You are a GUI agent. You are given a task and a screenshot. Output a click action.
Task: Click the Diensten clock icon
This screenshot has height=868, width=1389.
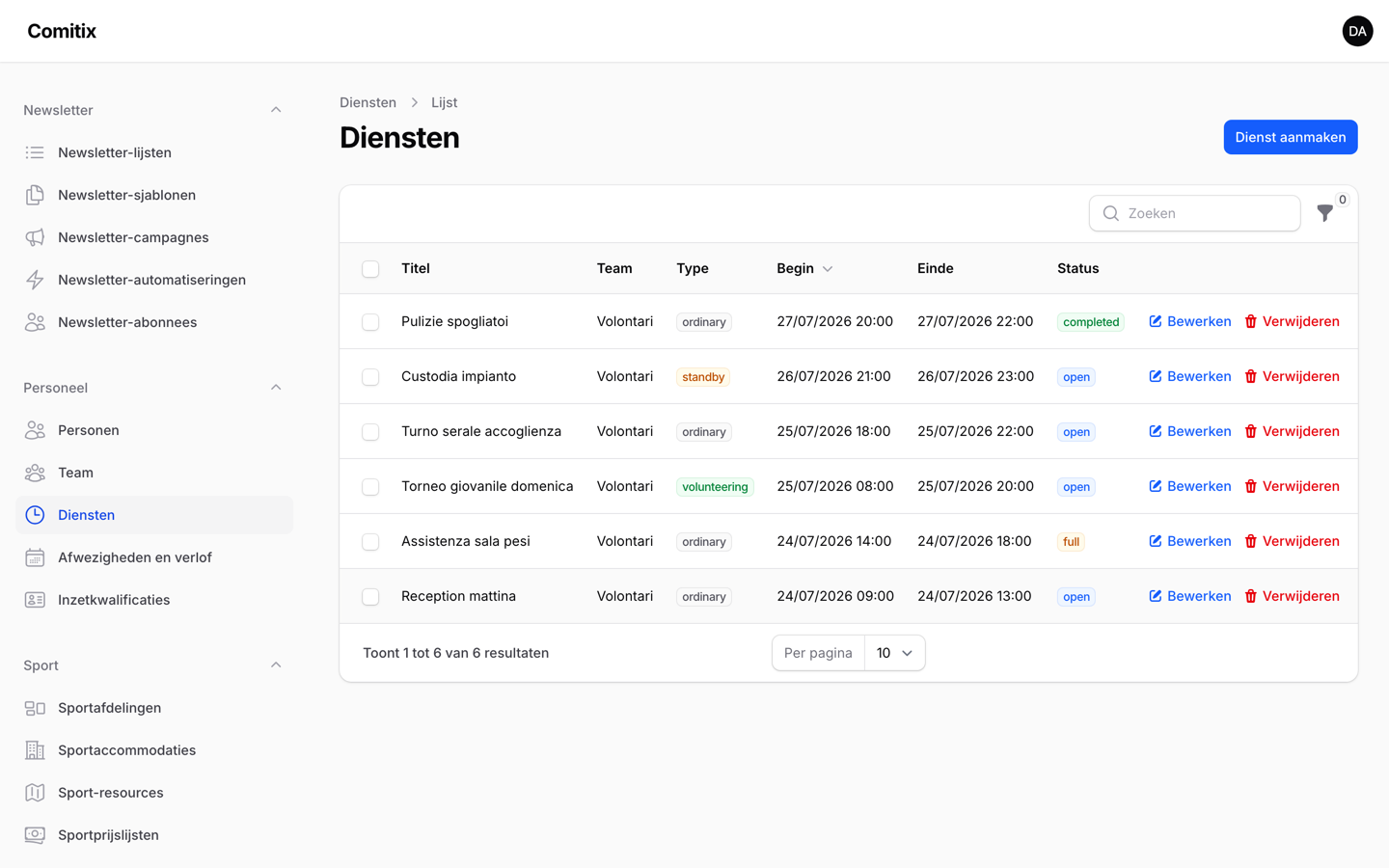35,515
